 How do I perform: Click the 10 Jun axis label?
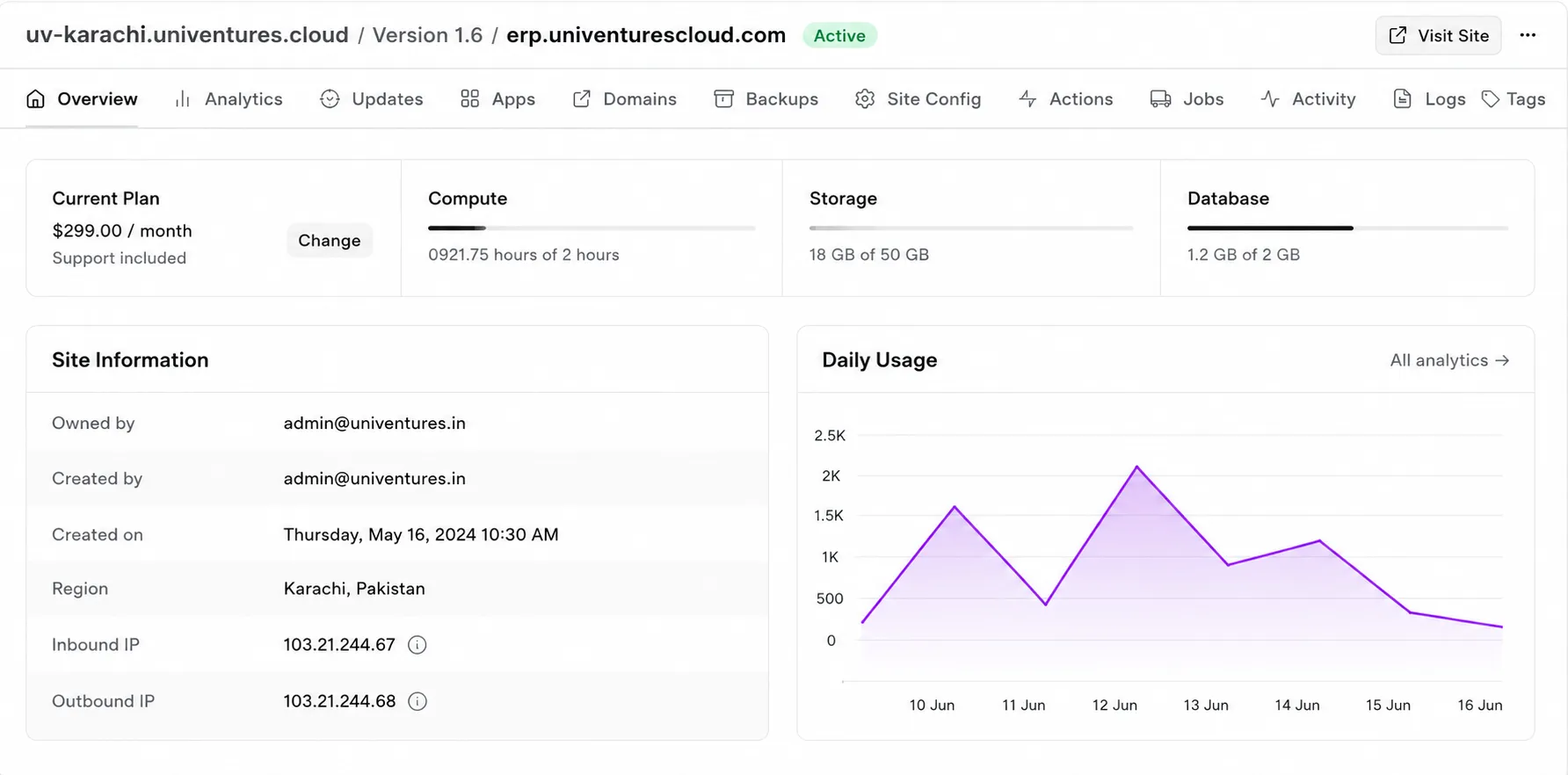tap(932, 706)
